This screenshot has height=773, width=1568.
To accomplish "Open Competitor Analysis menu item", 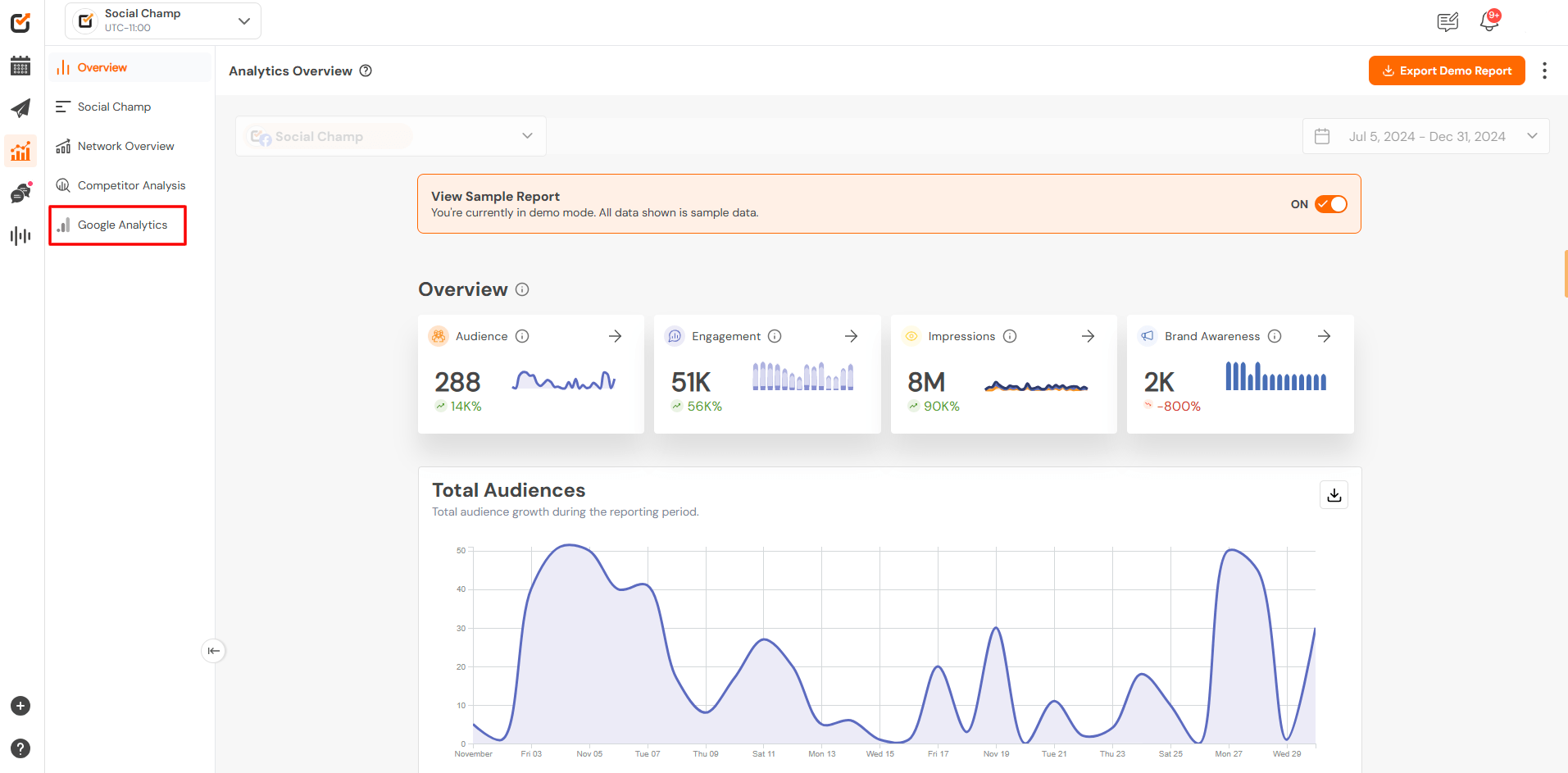I will [x=130, y=185].
